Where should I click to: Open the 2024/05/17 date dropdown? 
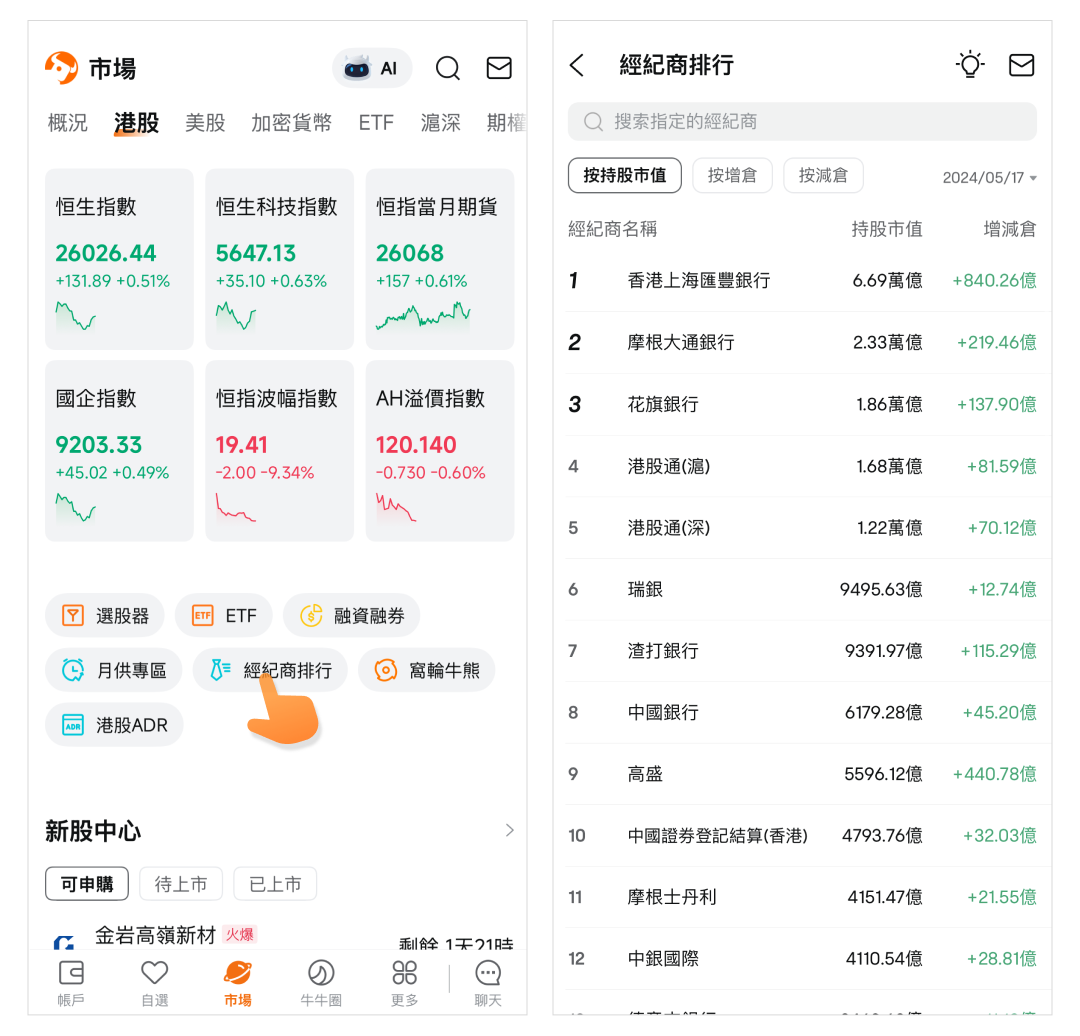[989, 178]
